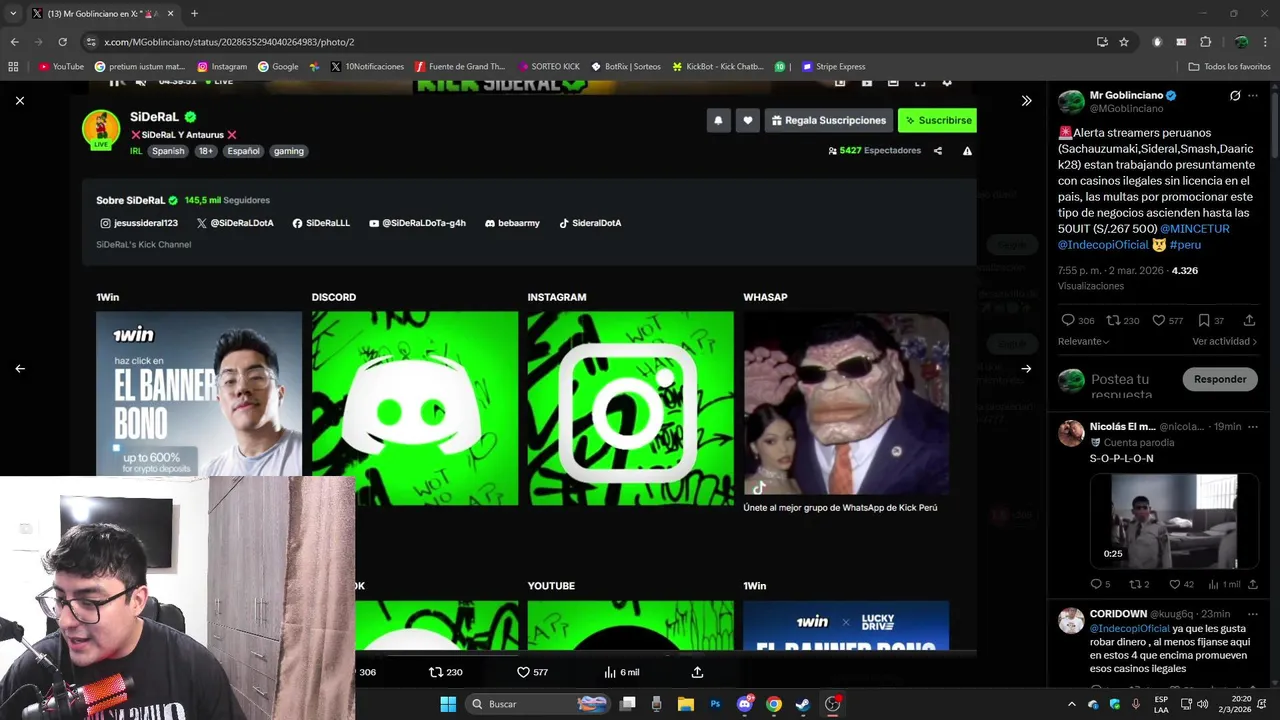Open Windows Start menu
The width and height of the screenshot is (1280, 720).
click(448, 704)
